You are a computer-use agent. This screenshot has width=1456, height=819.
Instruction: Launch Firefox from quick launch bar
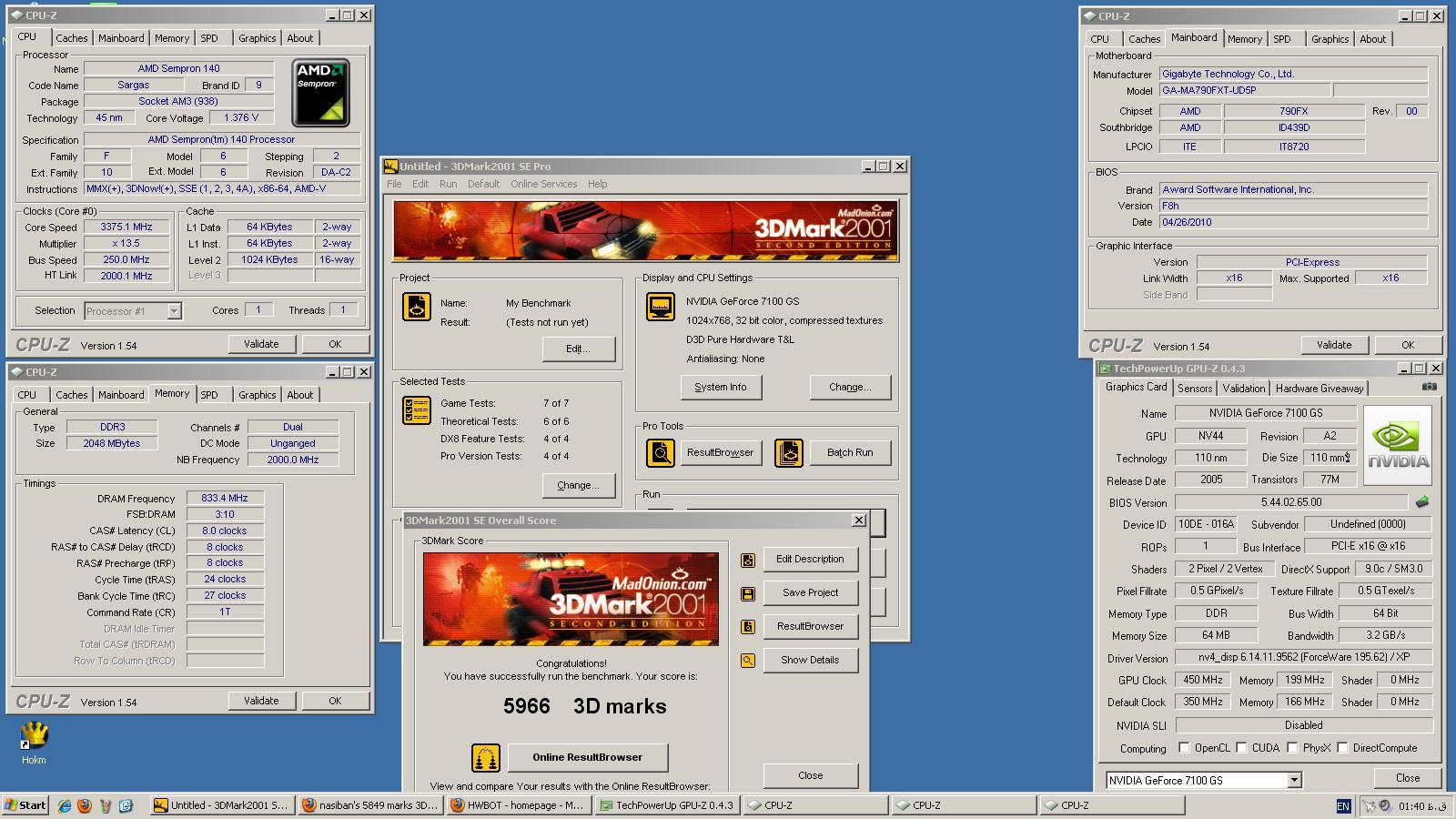click(85, 805)
